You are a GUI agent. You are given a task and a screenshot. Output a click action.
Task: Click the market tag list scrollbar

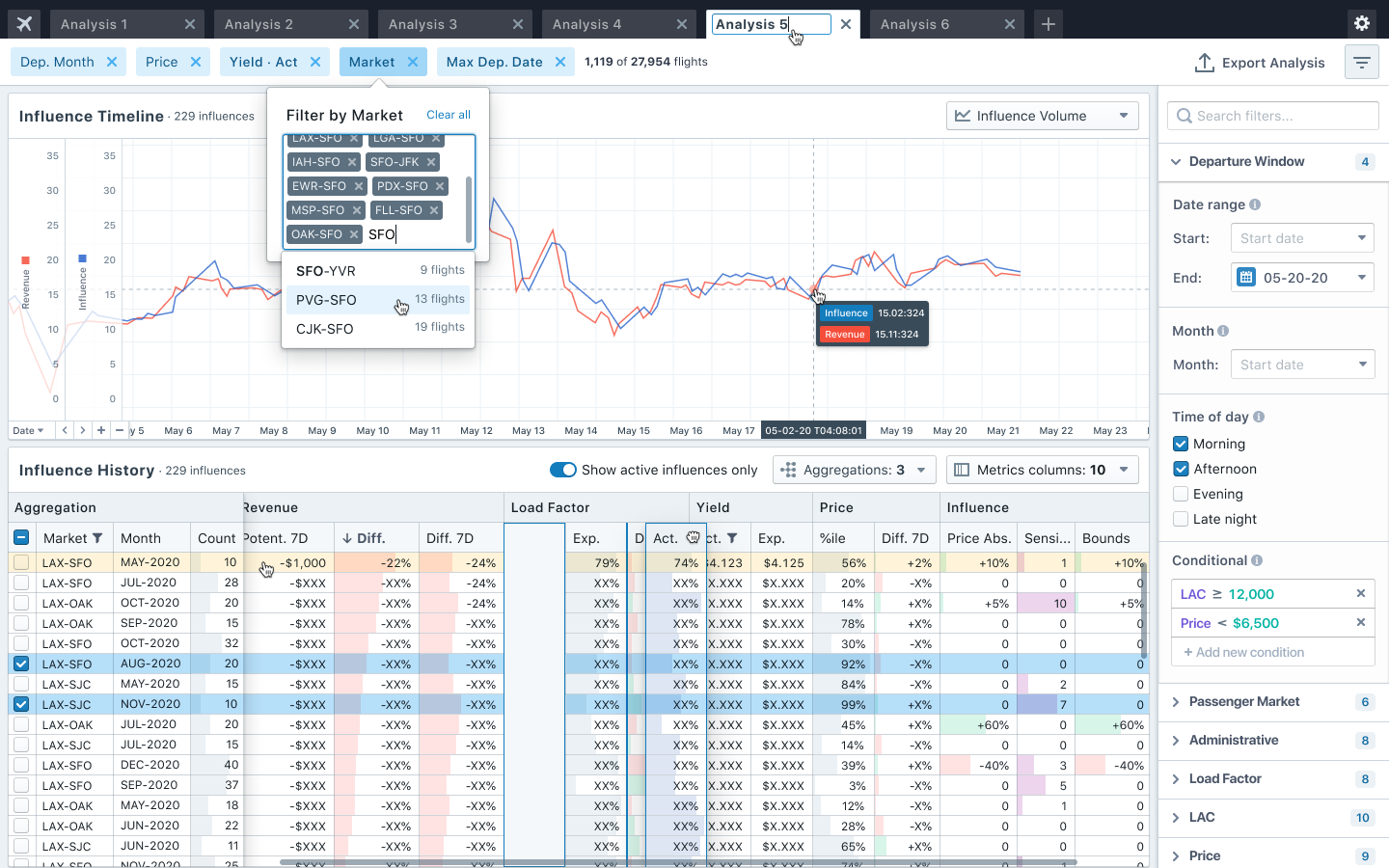point(469,208)
